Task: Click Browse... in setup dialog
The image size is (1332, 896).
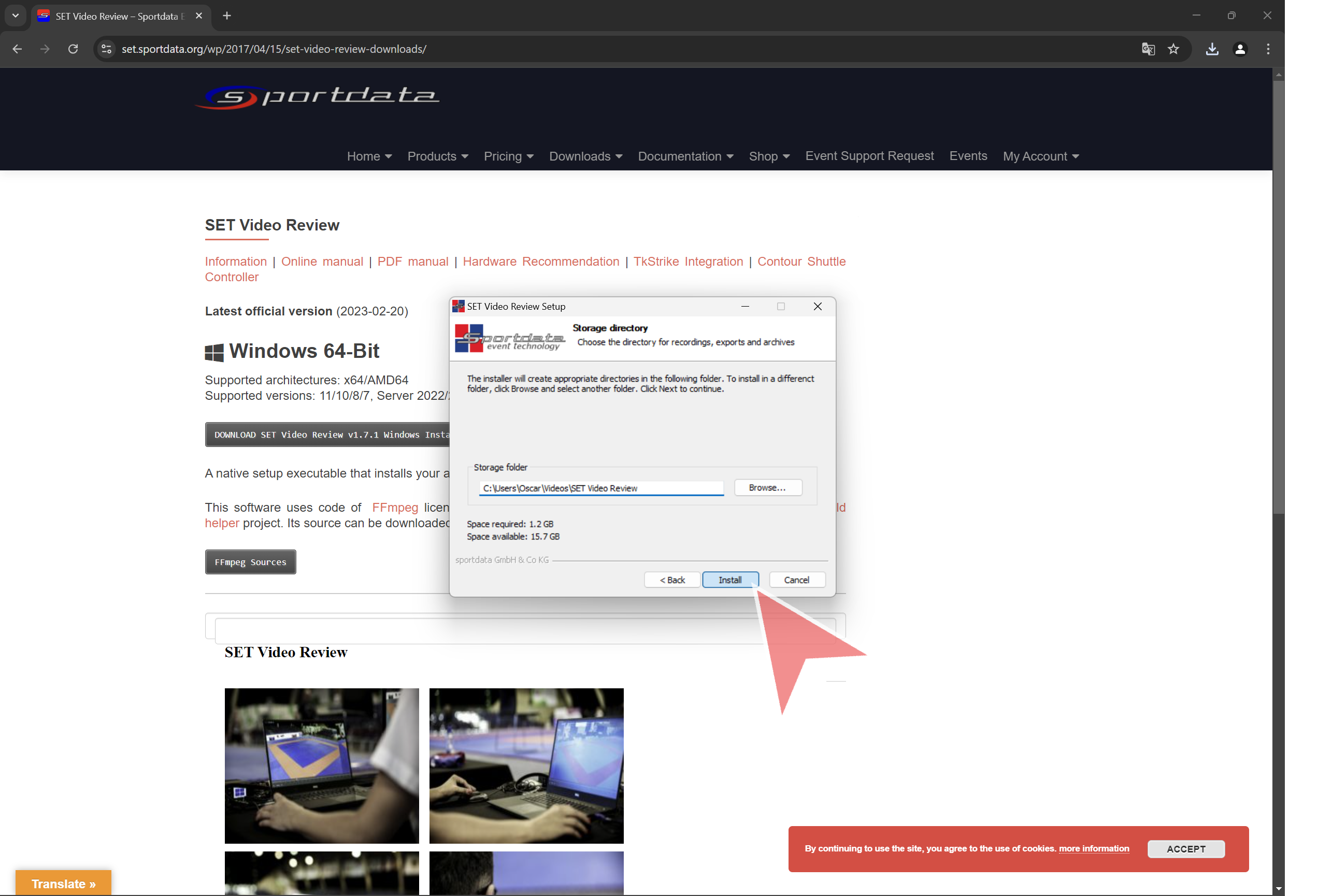Action: (x=767, y=487)
